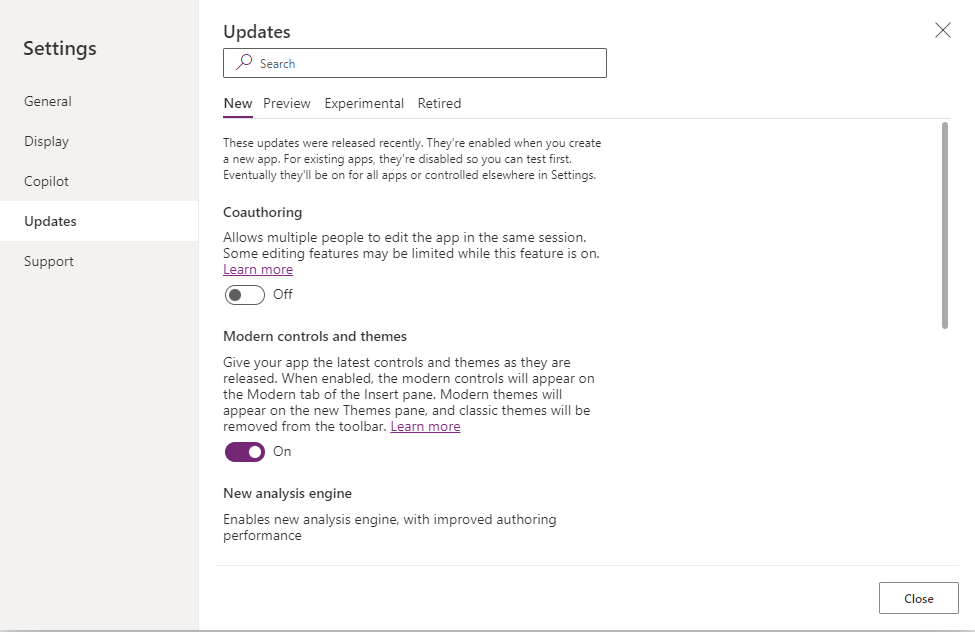Select Updates in the Settings sidebar

(50, 221)
